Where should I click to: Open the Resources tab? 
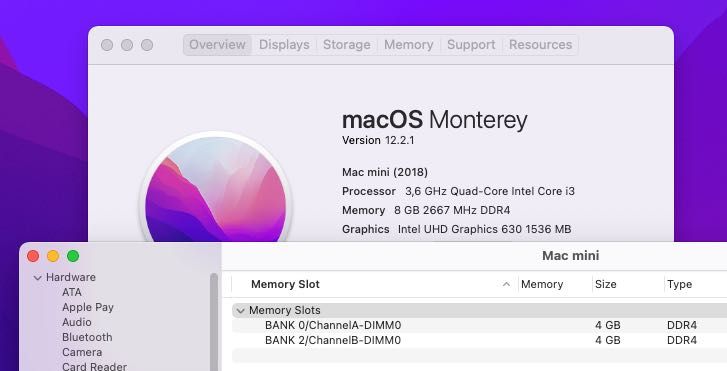541,45
